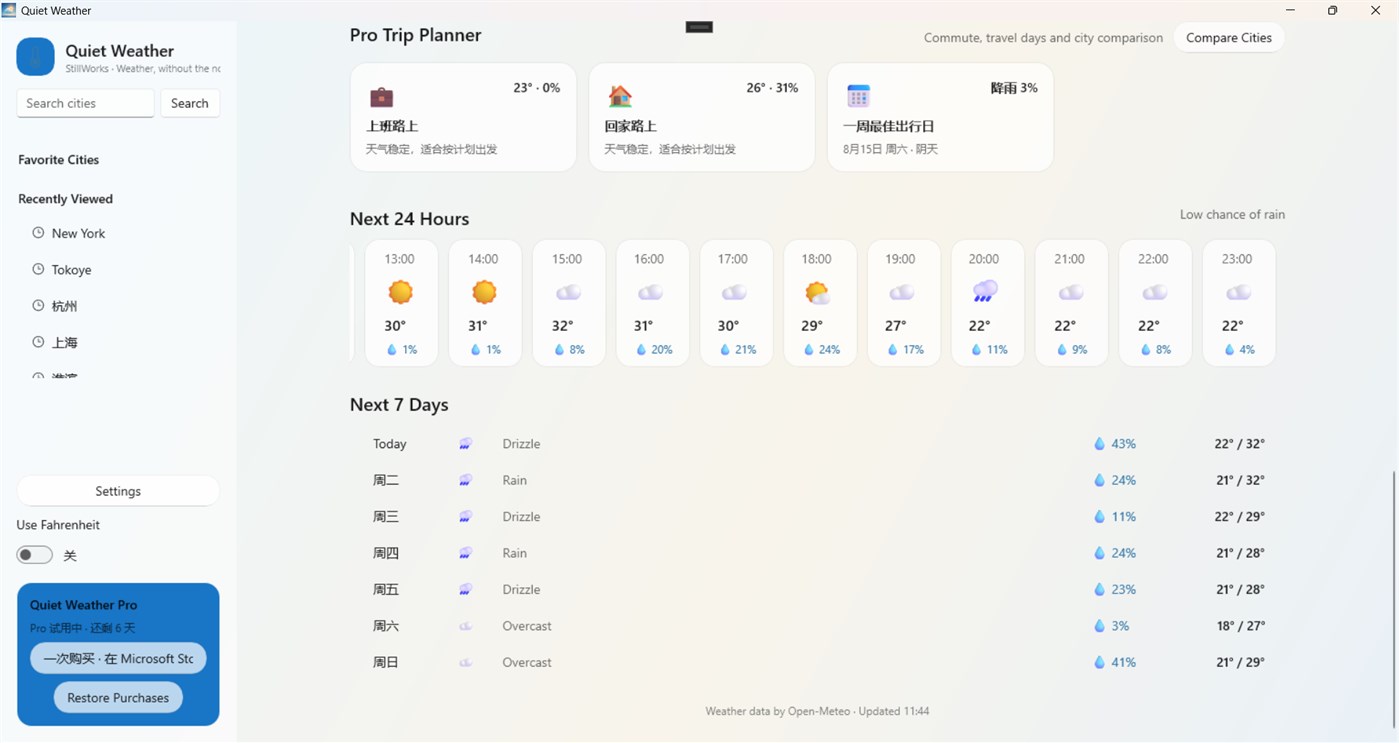1399x743 pixels.
Task: Click the rain icon in 周四 row
Action: click(465, 553)
